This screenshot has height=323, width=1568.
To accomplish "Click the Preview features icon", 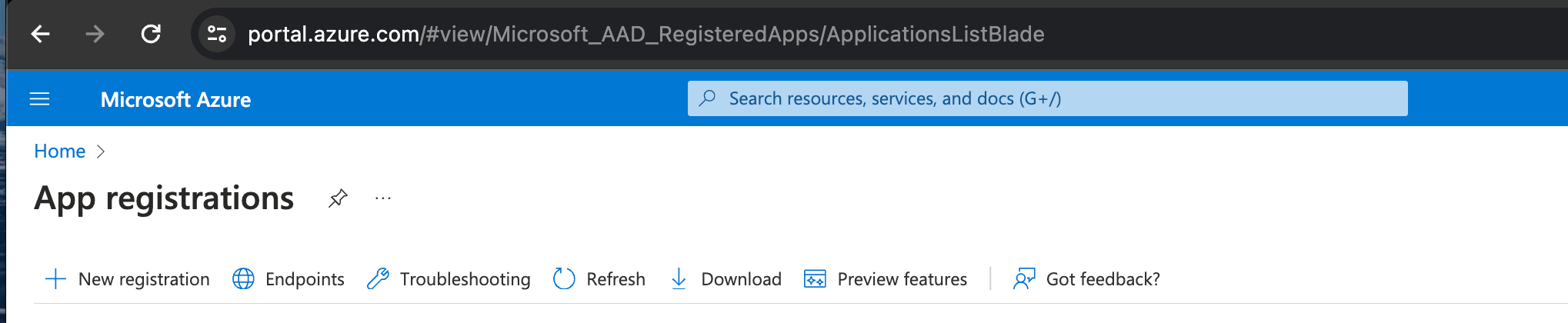I will pyautogui.click(x=815, y=278).
